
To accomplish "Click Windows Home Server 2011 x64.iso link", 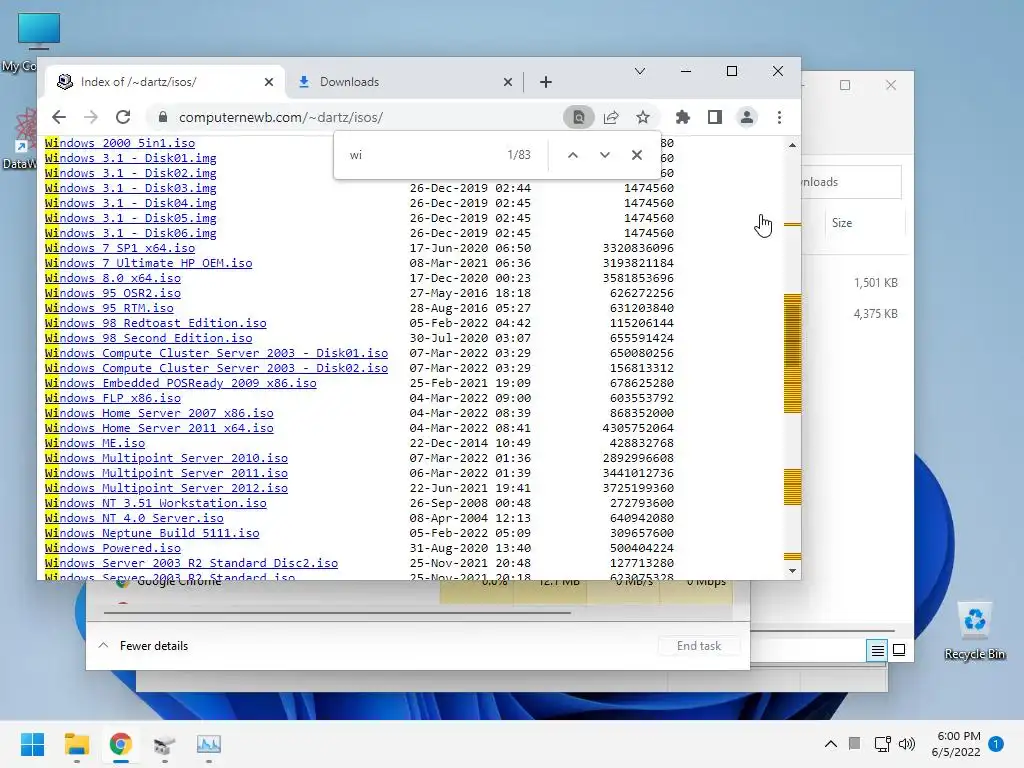I will coord(159,428).
